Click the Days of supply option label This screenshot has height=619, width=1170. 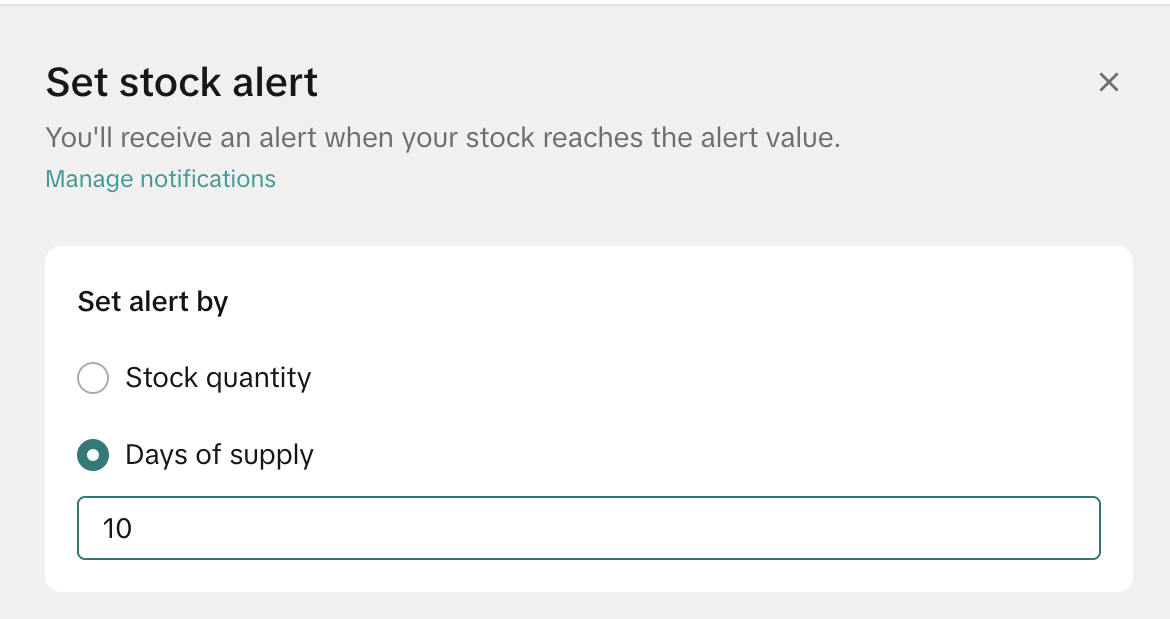(219, 456)
